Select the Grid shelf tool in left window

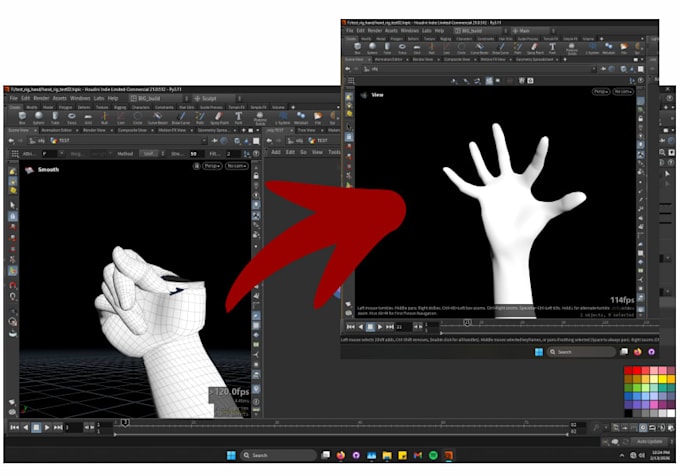point(88,117)
